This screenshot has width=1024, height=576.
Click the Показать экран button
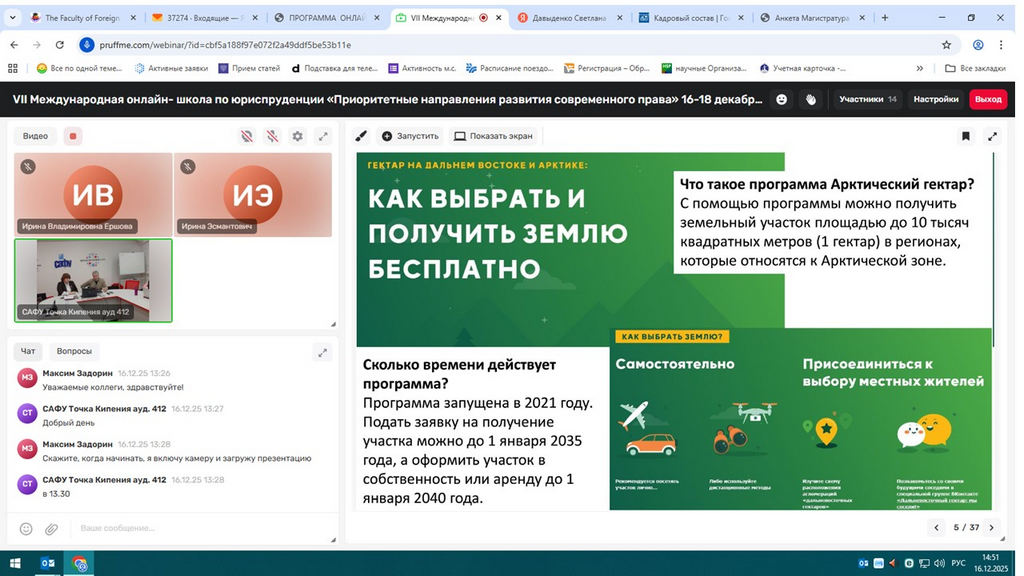(x=493, y=136)
